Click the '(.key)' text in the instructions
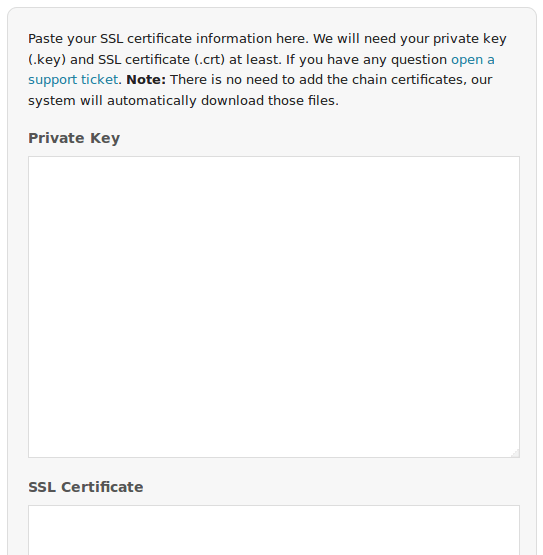The height and width of the screenshot is (555, 543). click(47, 59)
